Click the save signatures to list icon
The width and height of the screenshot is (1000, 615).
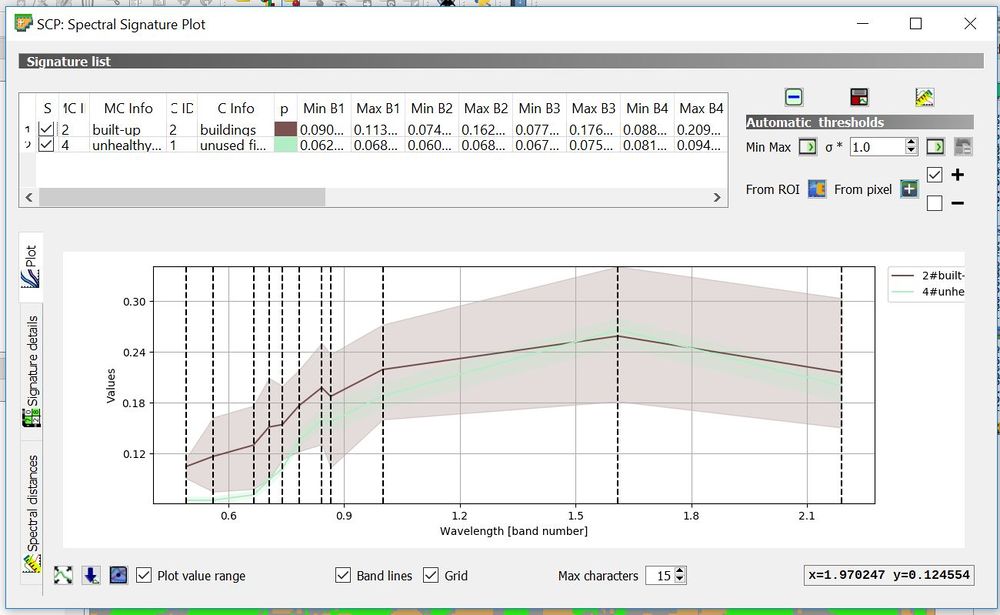tap(858, 97)
